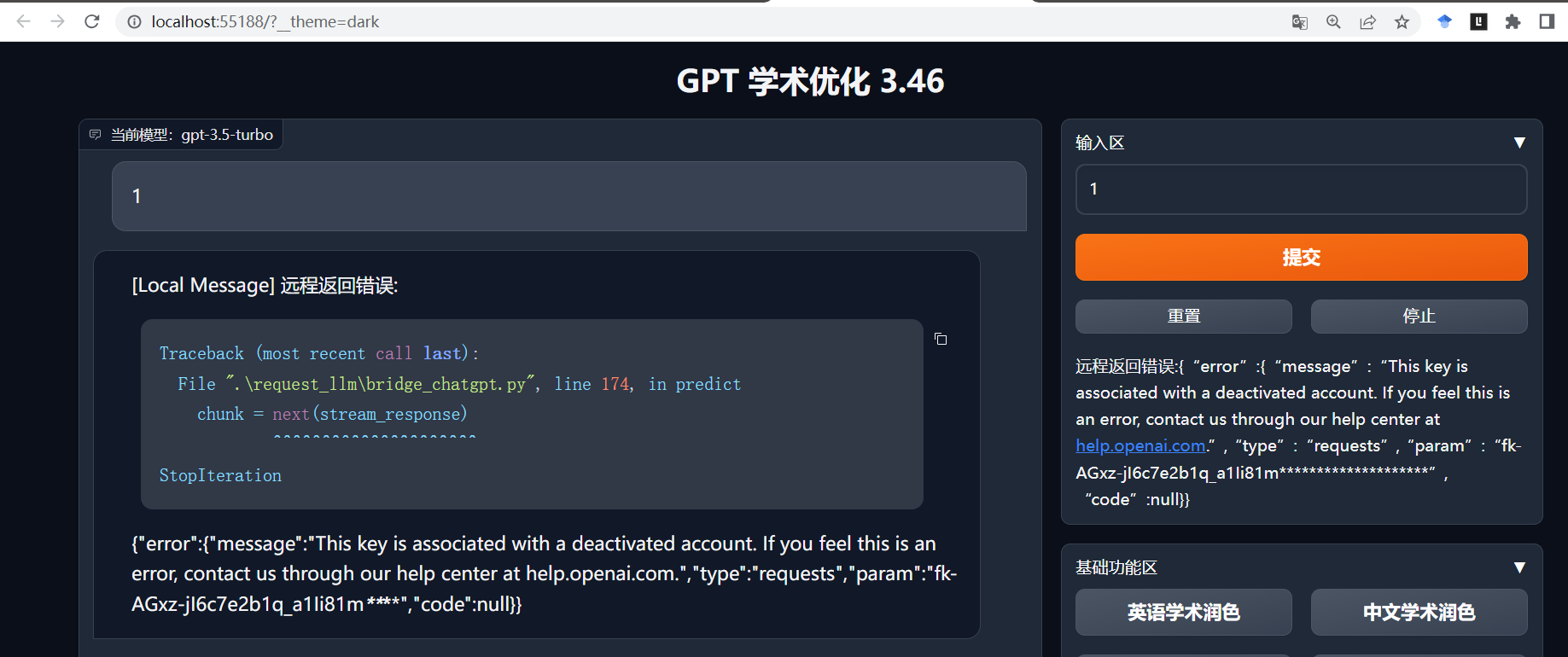This screenshot has height=657, width=1568.
Task: Click the deactivated account error JSON in chat
Action: [x=544, y=573]
